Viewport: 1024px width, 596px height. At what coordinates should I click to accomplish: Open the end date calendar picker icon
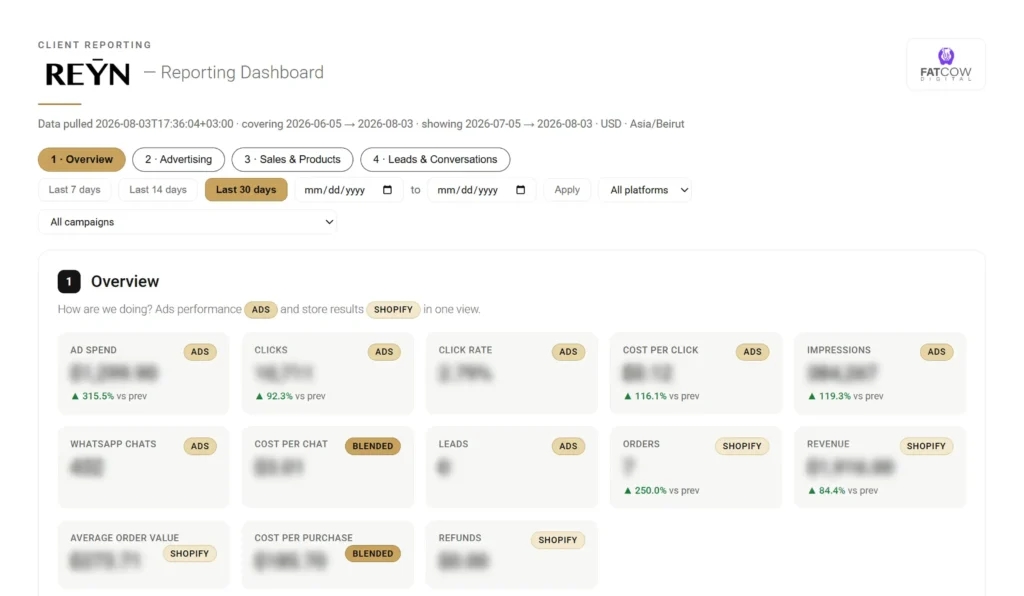point(520,190)
